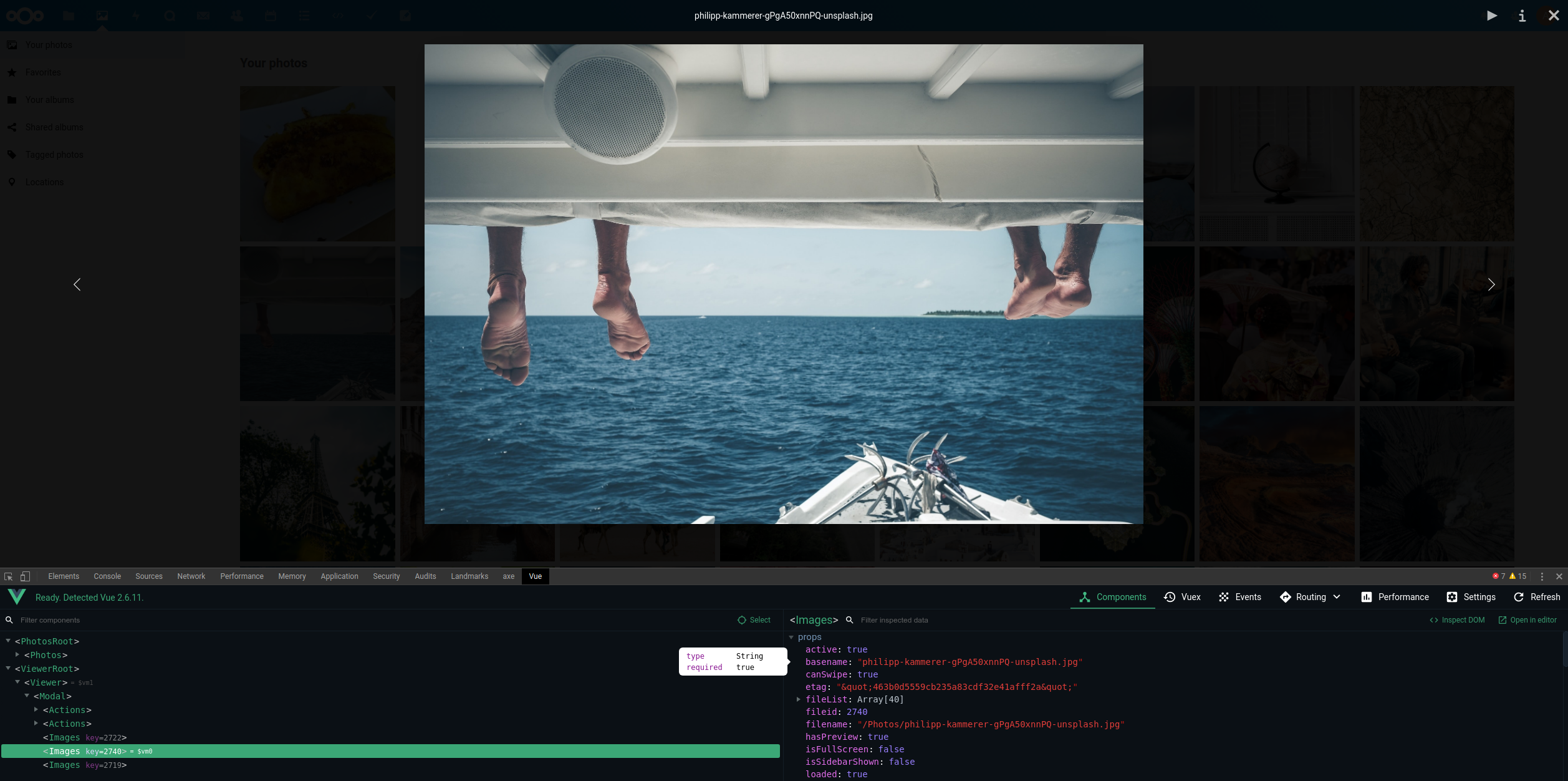The image size is (1568, 781).
Task: Go to the previous image arrow
Action: pos(77,284)
